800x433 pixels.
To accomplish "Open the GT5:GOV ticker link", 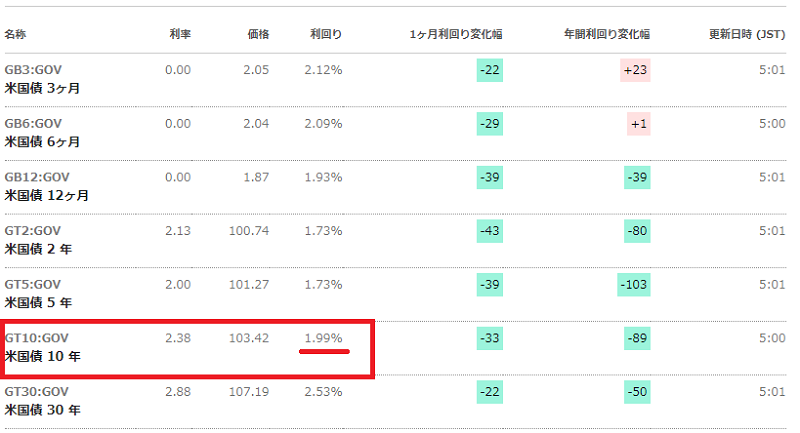I will point(33,284).
